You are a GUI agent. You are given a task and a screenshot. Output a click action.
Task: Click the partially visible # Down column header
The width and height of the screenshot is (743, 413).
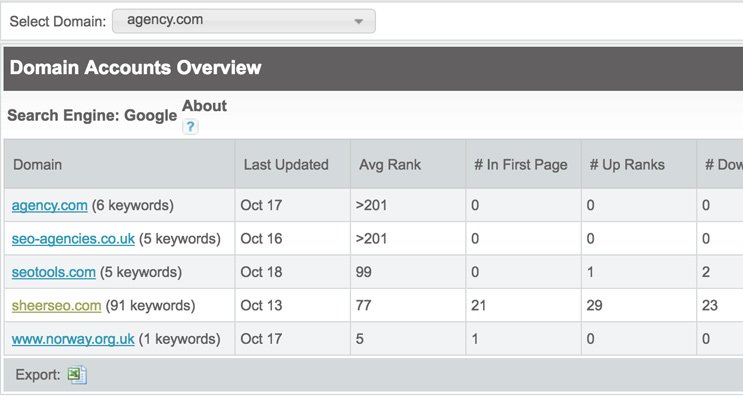pyautogui.click(x=722, y=165)
